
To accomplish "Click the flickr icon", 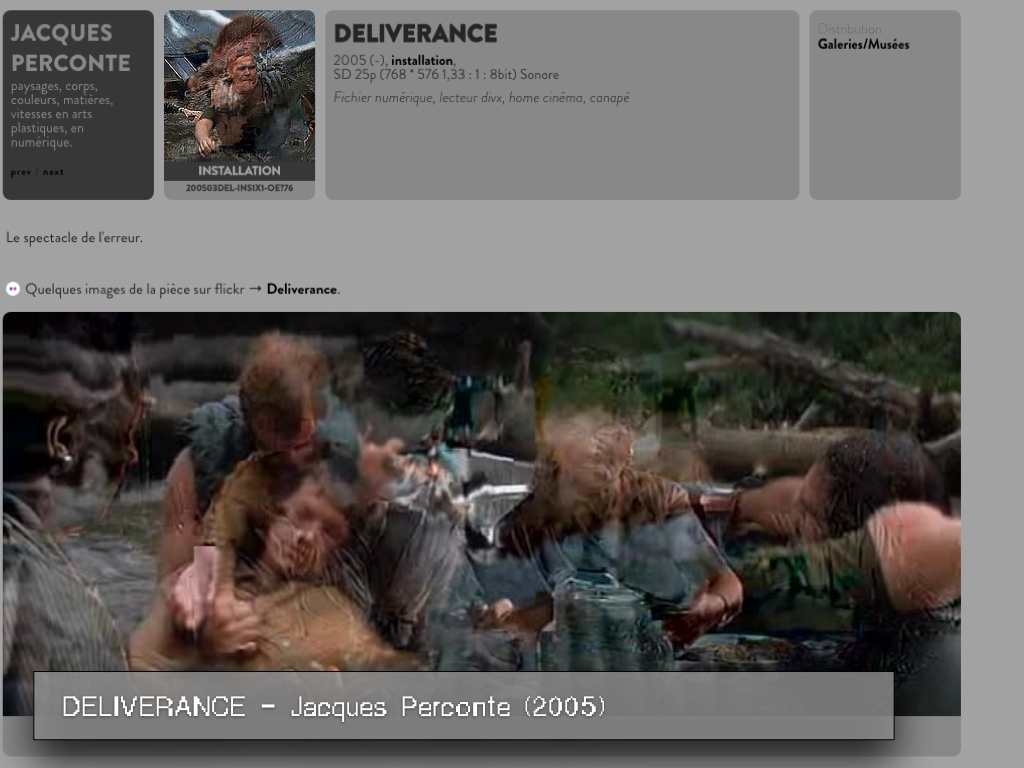I will [12, 289].
